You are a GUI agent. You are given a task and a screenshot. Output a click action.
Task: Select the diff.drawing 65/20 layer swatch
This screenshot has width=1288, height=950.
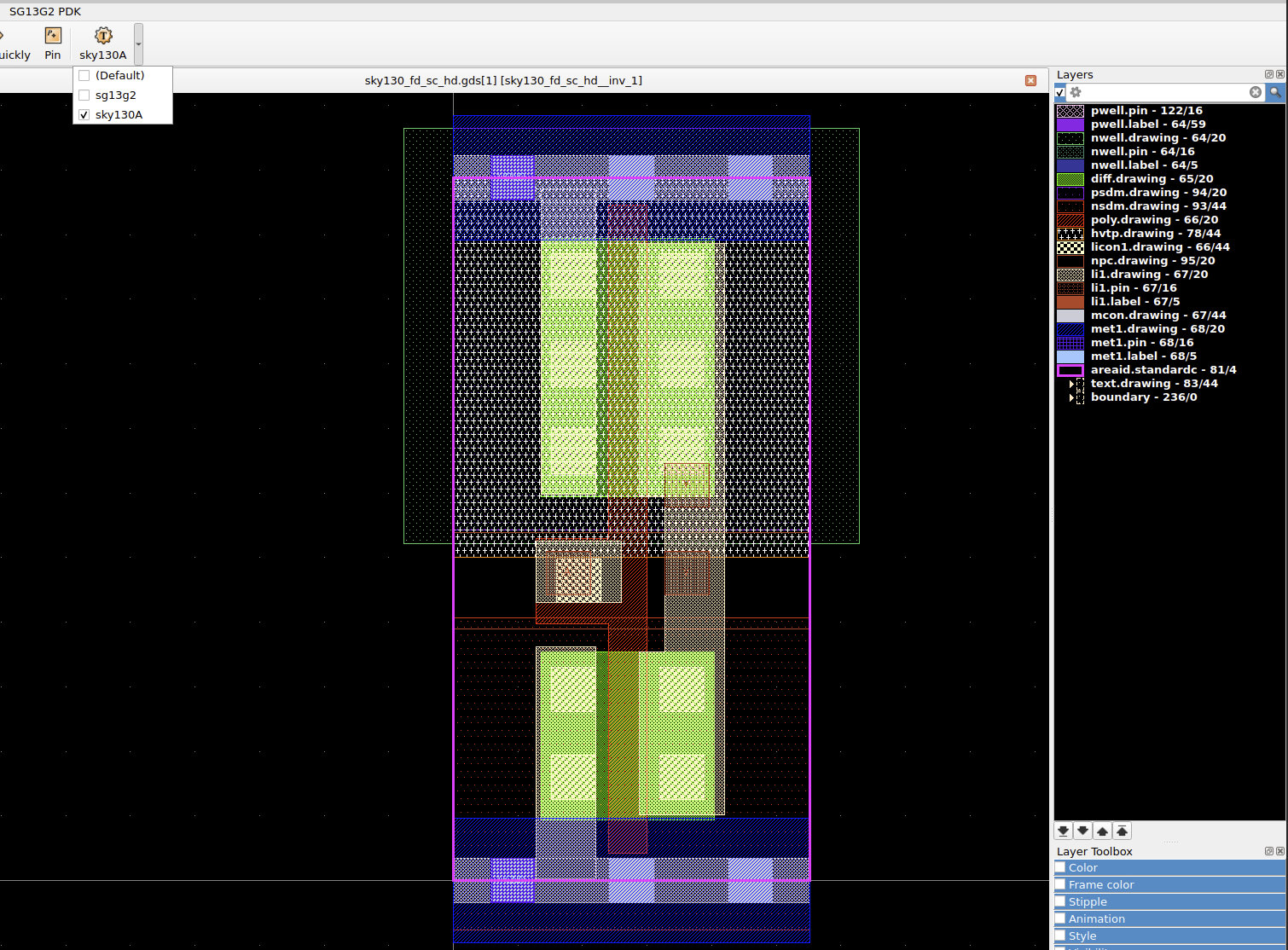pos(1070,179)
